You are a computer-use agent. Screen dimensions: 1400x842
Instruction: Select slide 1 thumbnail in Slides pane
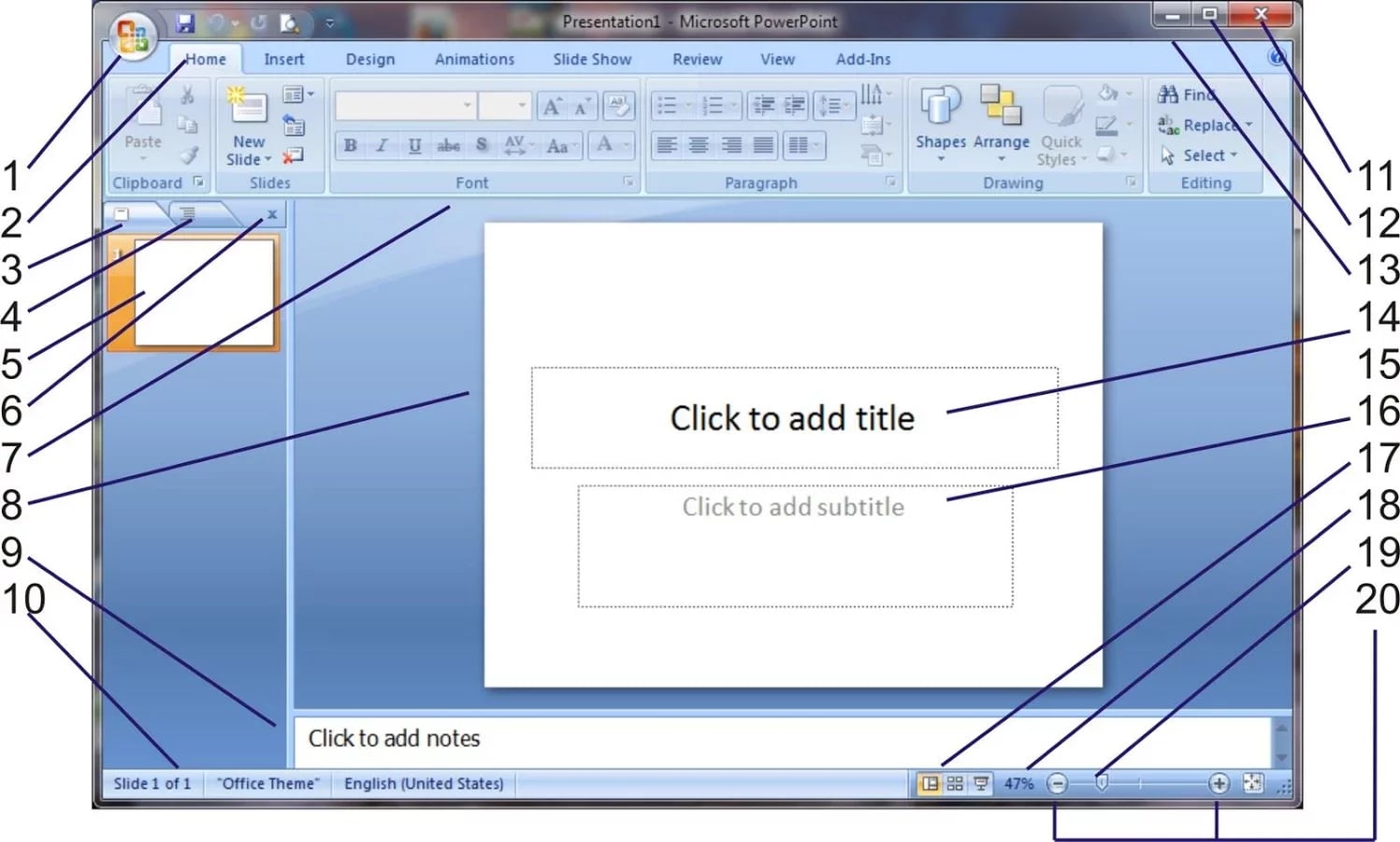coord(205,292)
